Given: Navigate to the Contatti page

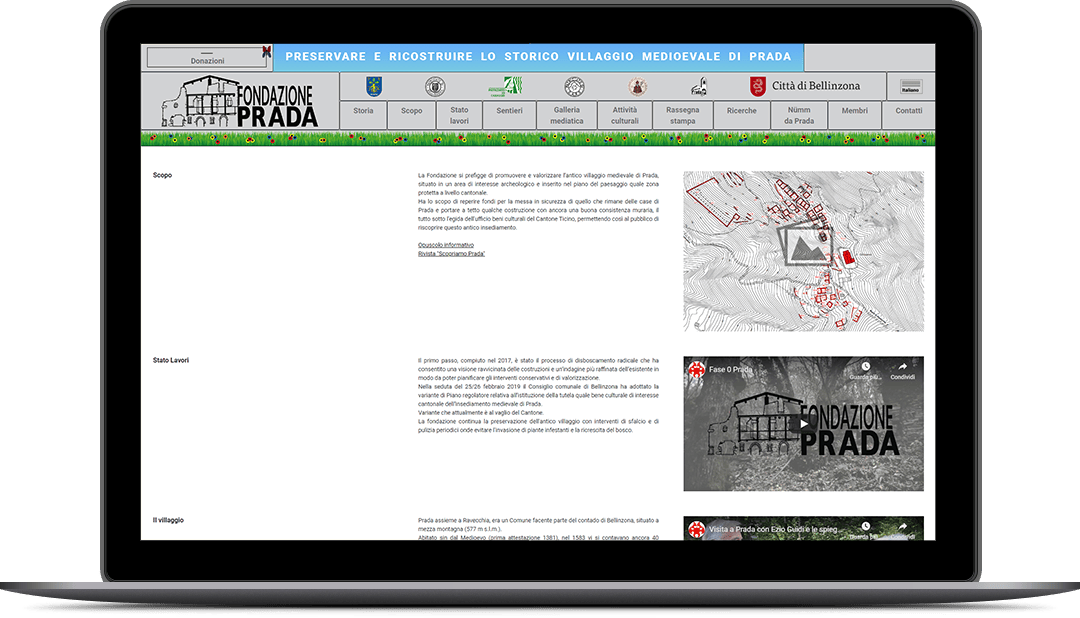Looking at the screenshot, I should (908, 111).
